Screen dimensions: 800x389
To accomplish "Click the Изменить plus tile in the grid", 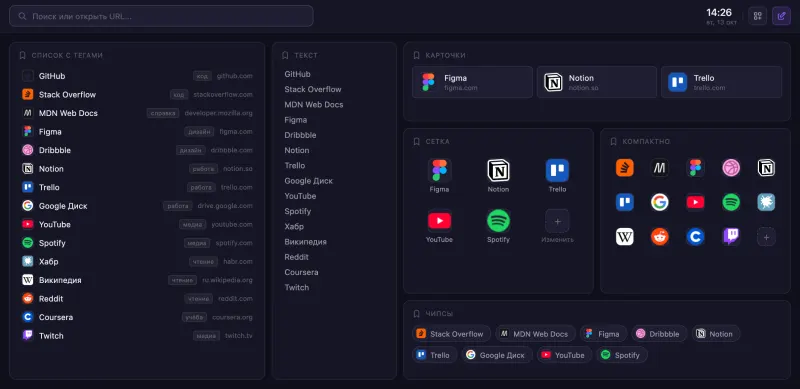I will pyautogui.click(x=557, y=226).
